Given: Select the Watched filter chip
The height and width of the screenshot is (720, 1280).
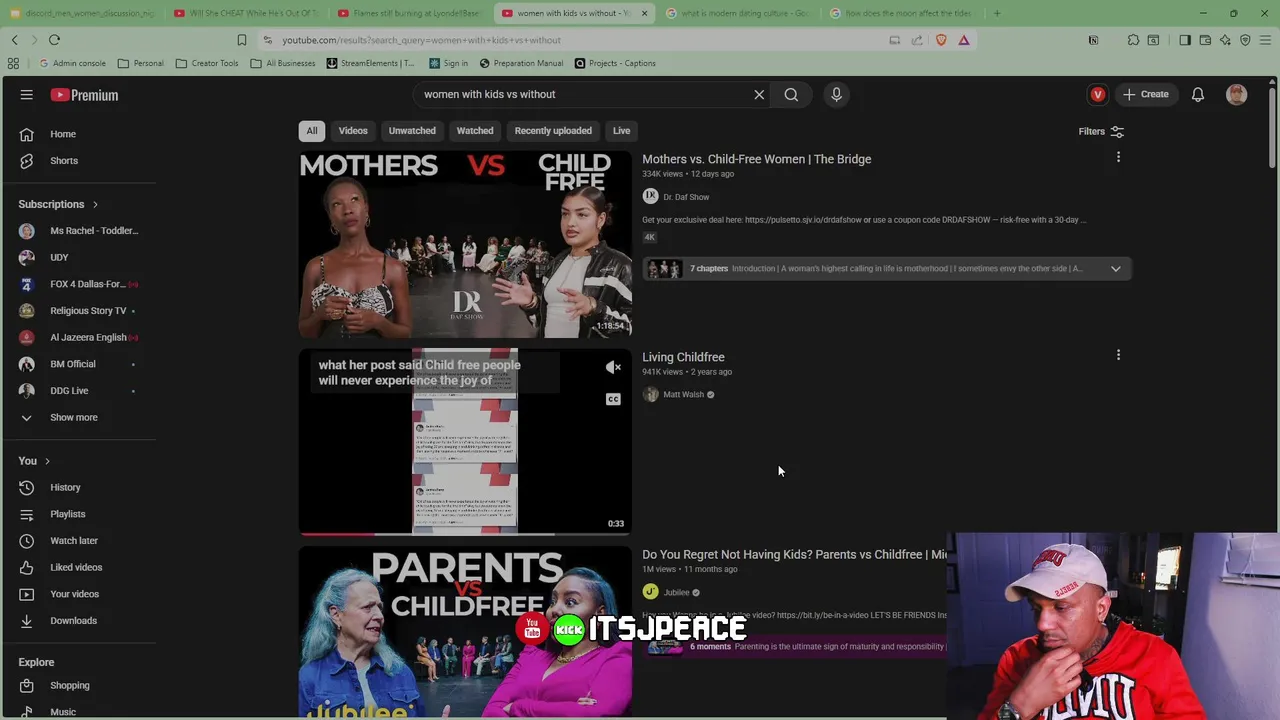Looking at the screenshot, I should (x=475, y=131).
